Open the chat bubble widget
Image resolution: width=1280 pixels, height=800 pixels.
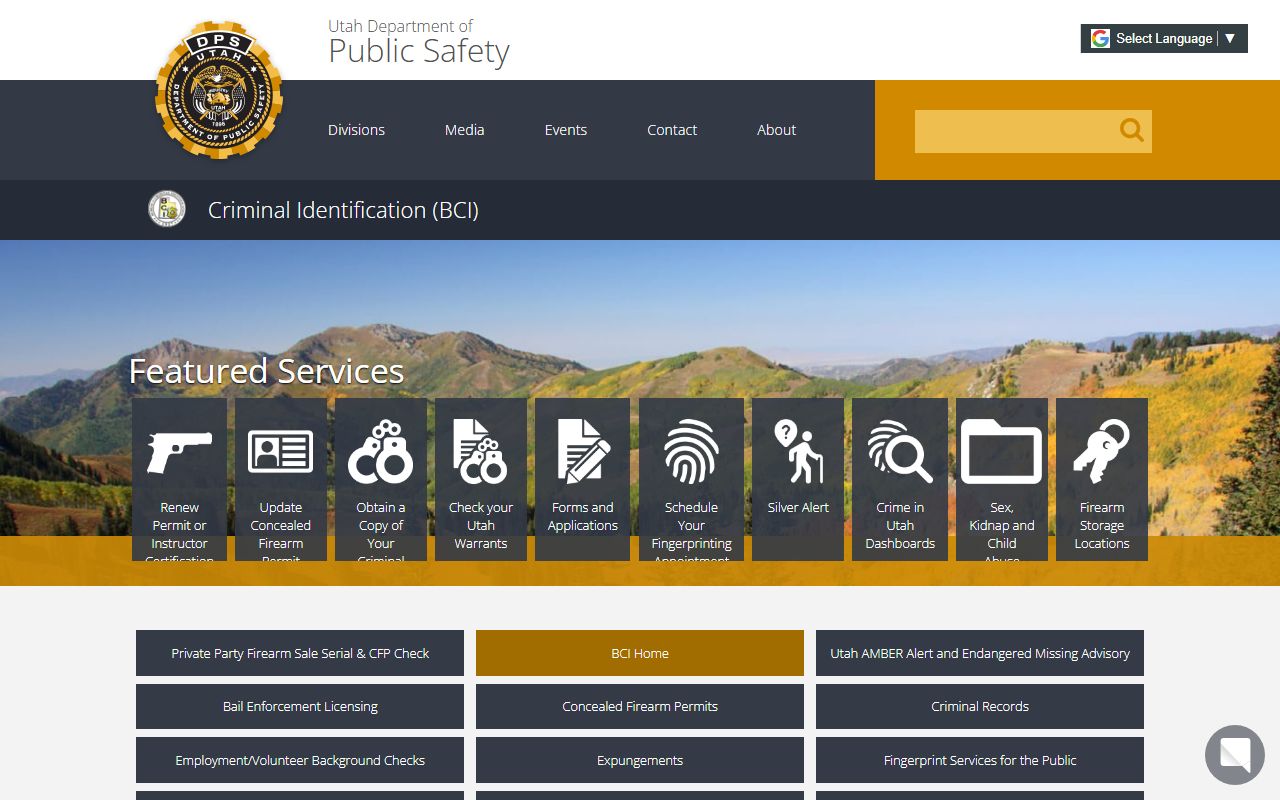point(1235,755)
